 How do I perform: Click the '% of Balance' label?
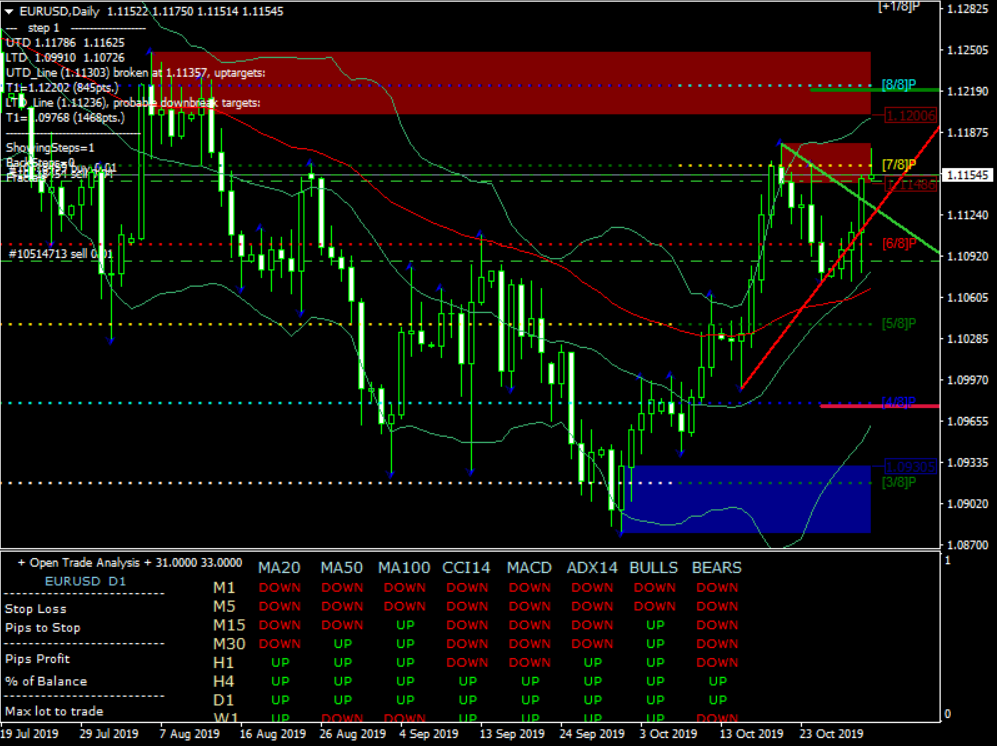point(46,681)
